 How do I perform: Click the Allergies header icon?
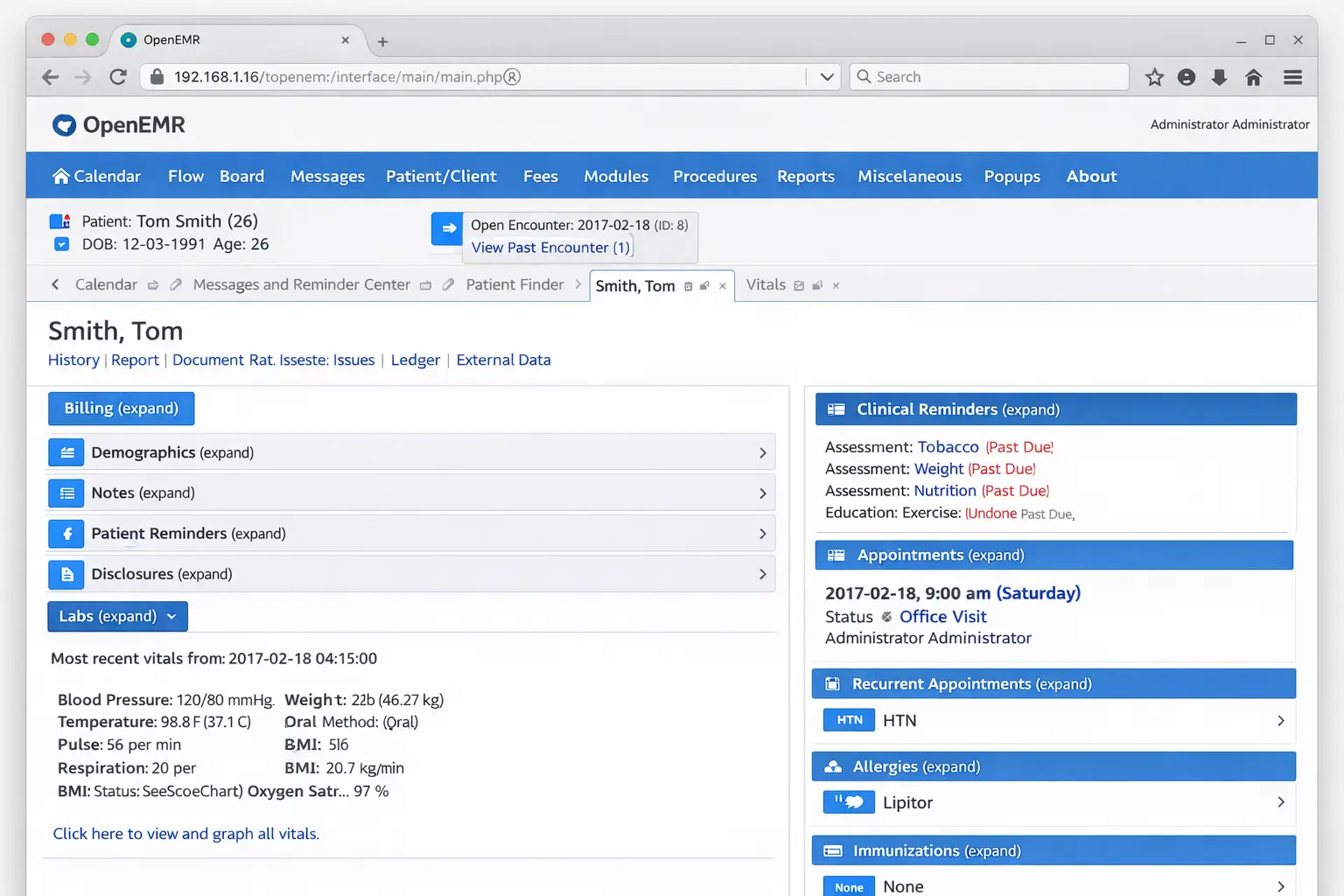click(833, 766)
